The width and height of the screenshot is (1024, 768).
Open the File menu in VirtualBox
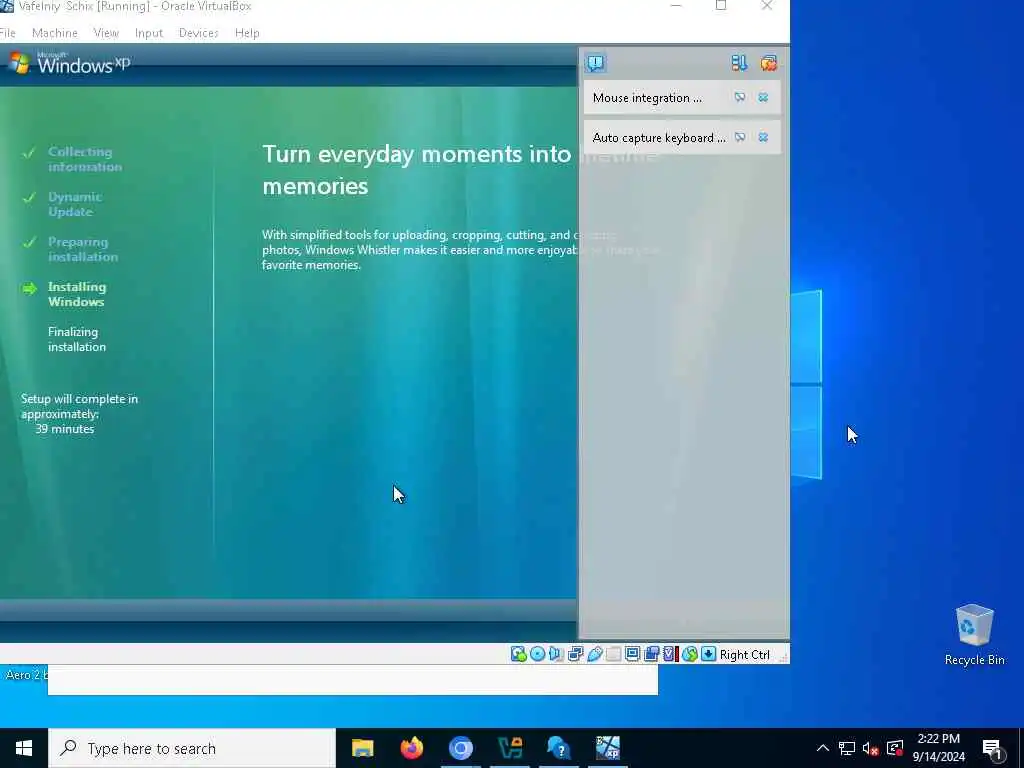pyautogui.click(x=7, y=33)
